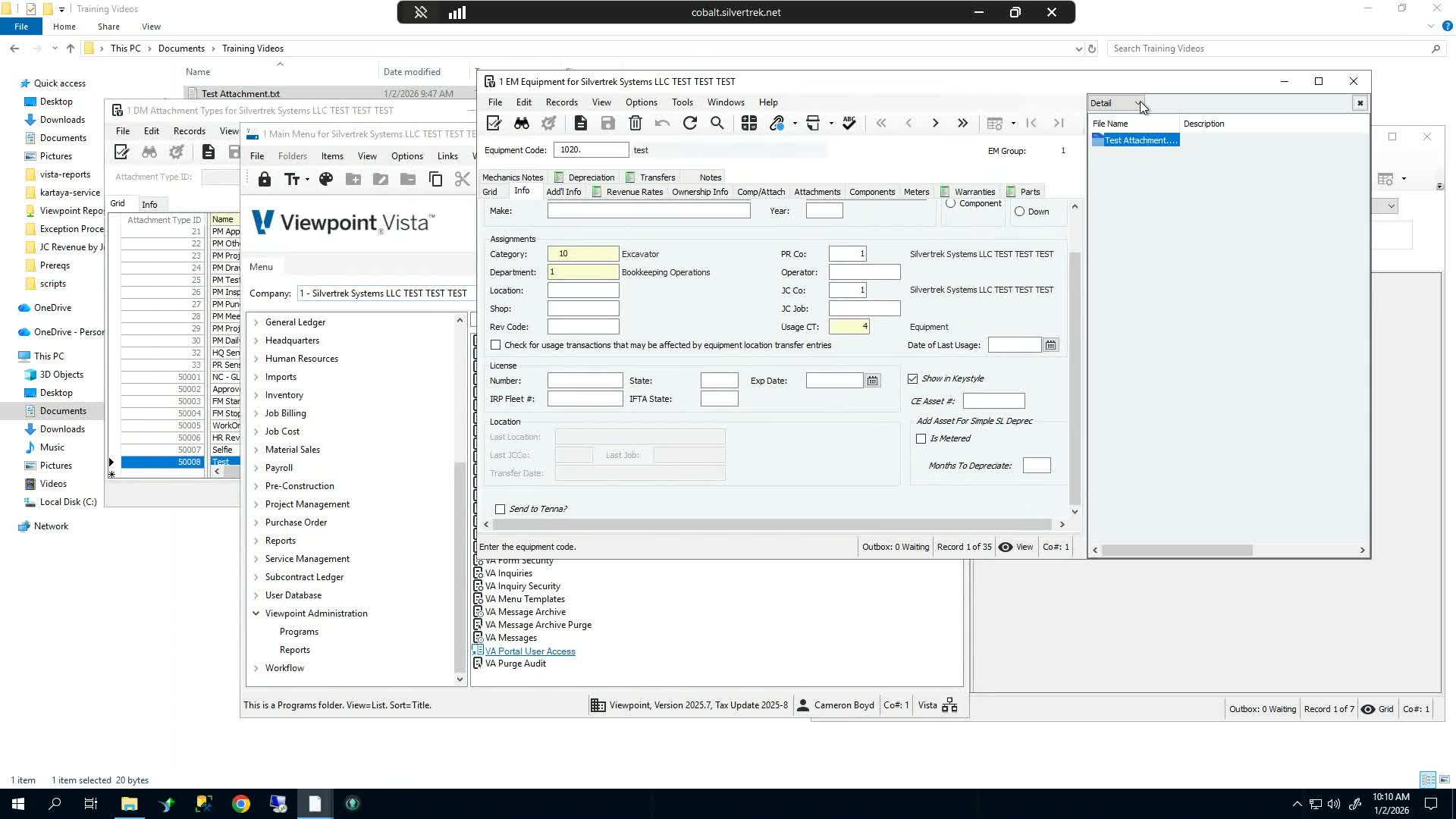
Task: Enable the usage transactions location transfer checkbox
Action: (496, 345)
